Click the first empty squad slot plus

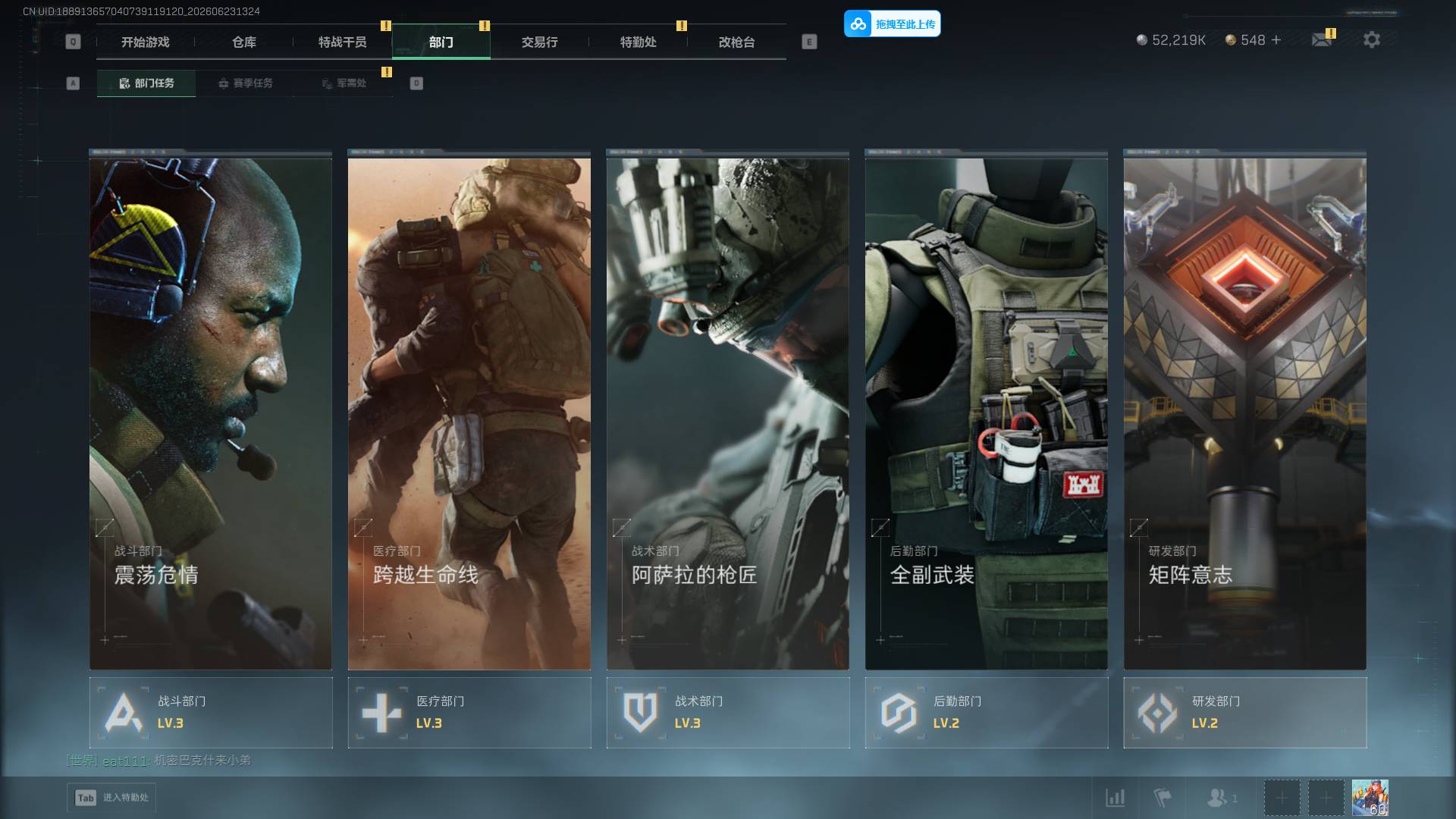coord(1282,798)
